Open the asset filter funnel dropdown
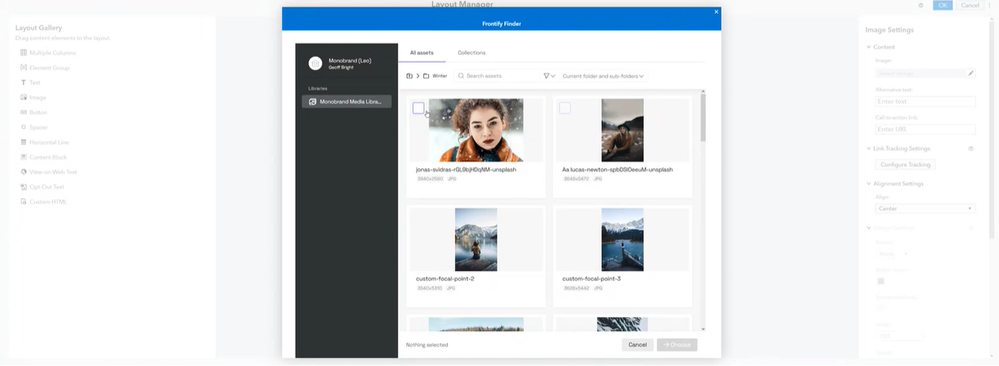This screenshot has height=366, width=999. point(549,76)
